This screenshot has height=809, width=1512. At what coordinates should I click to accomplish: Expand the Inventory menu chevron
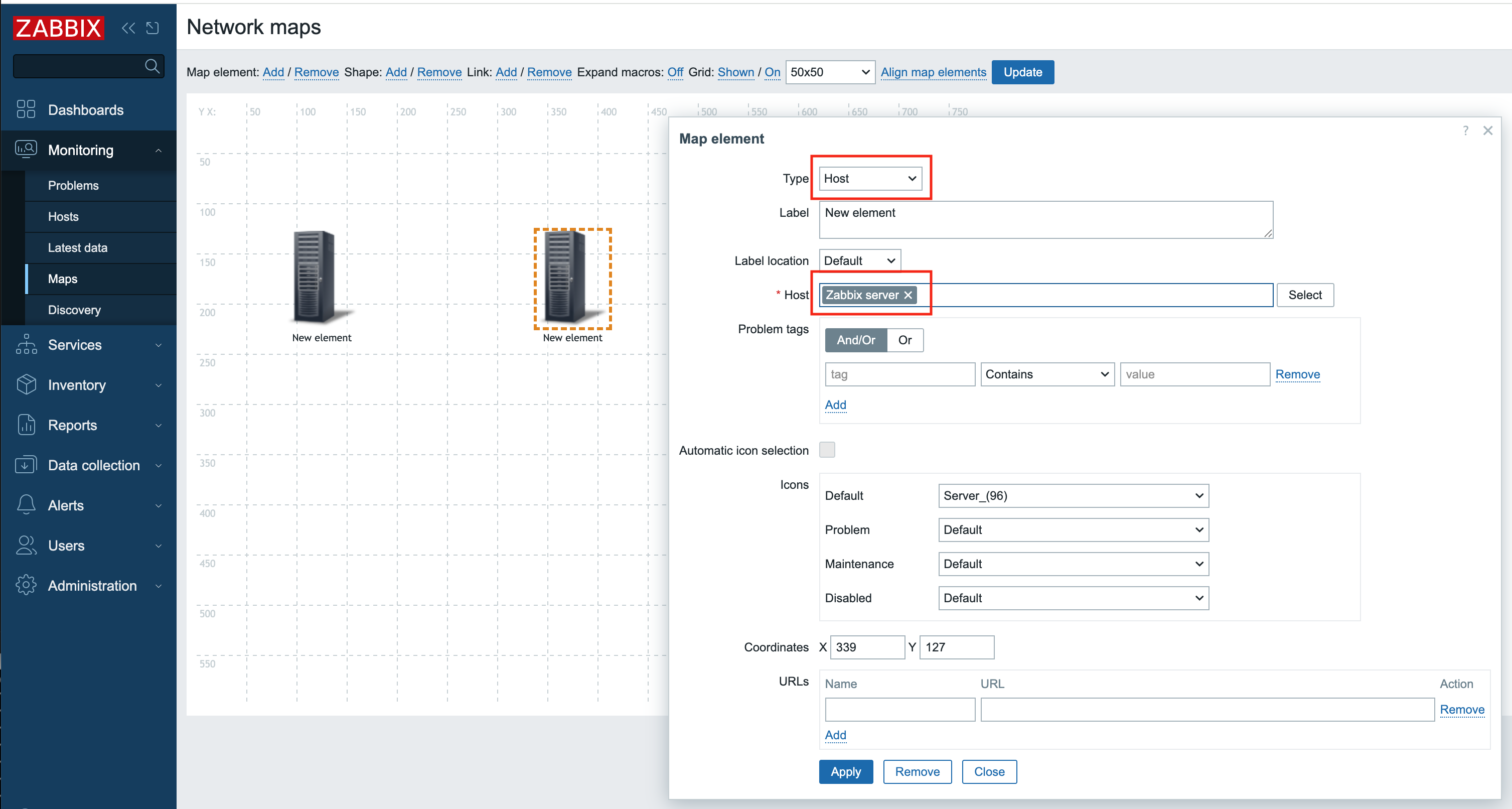[x=159, y=385]
